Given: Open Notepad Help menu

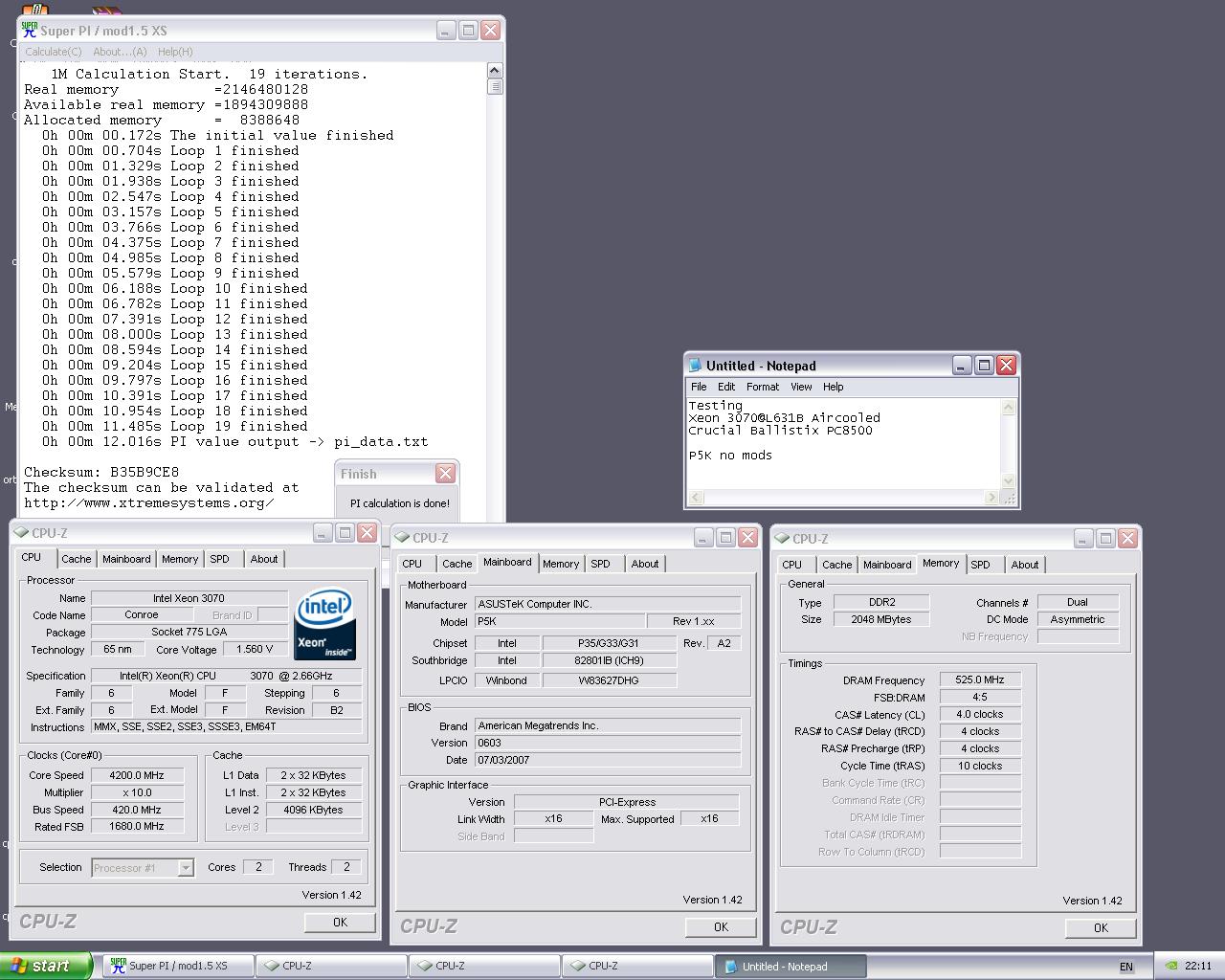Looking at the screenshot, I should pos(833,387).
